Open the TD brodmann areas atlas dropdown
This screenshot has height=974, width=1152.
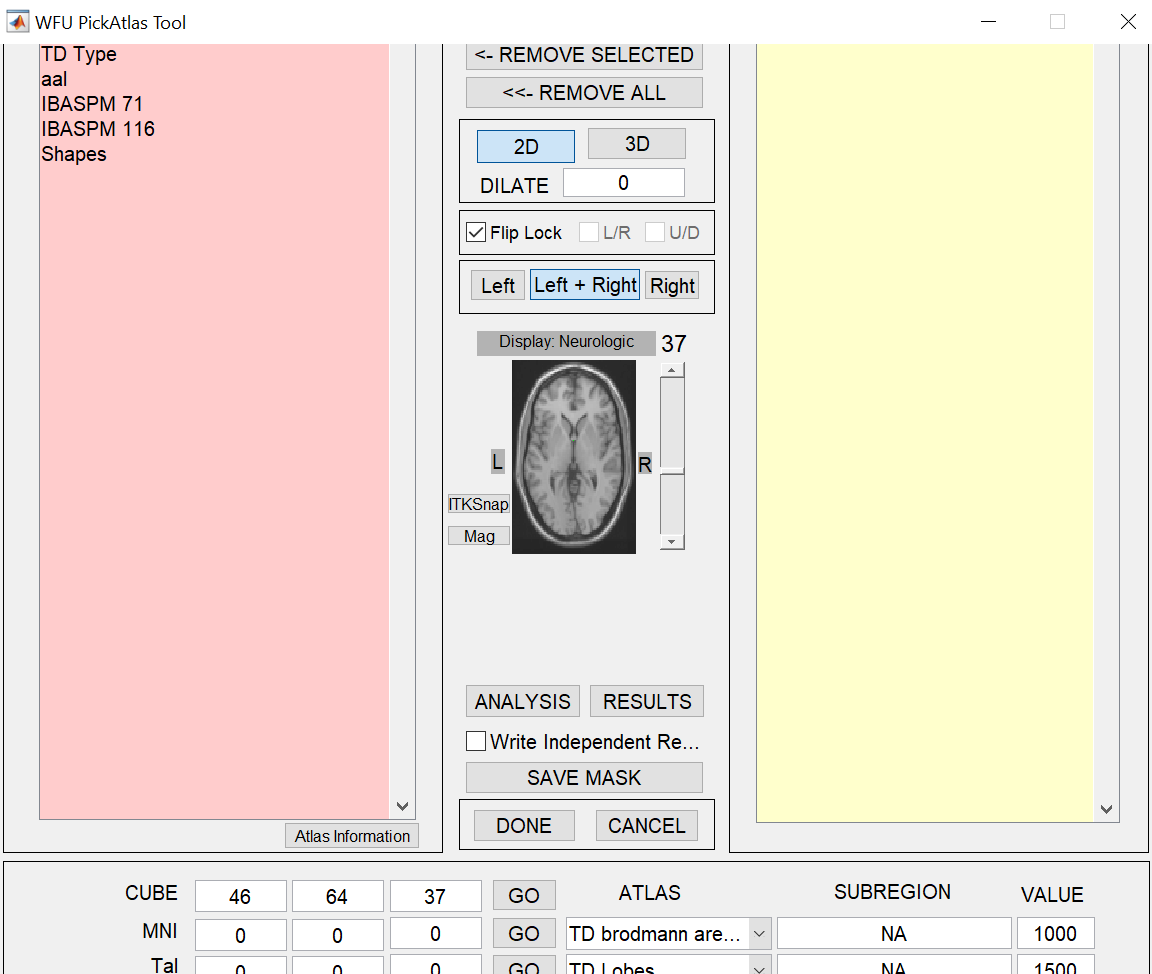tap(759, 934)
